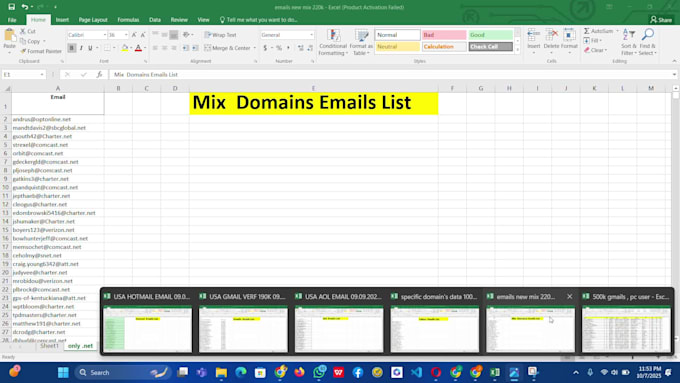The image size is (680, 383).
Task: Open File Explorer from taskbar
Action: [221, 372]
